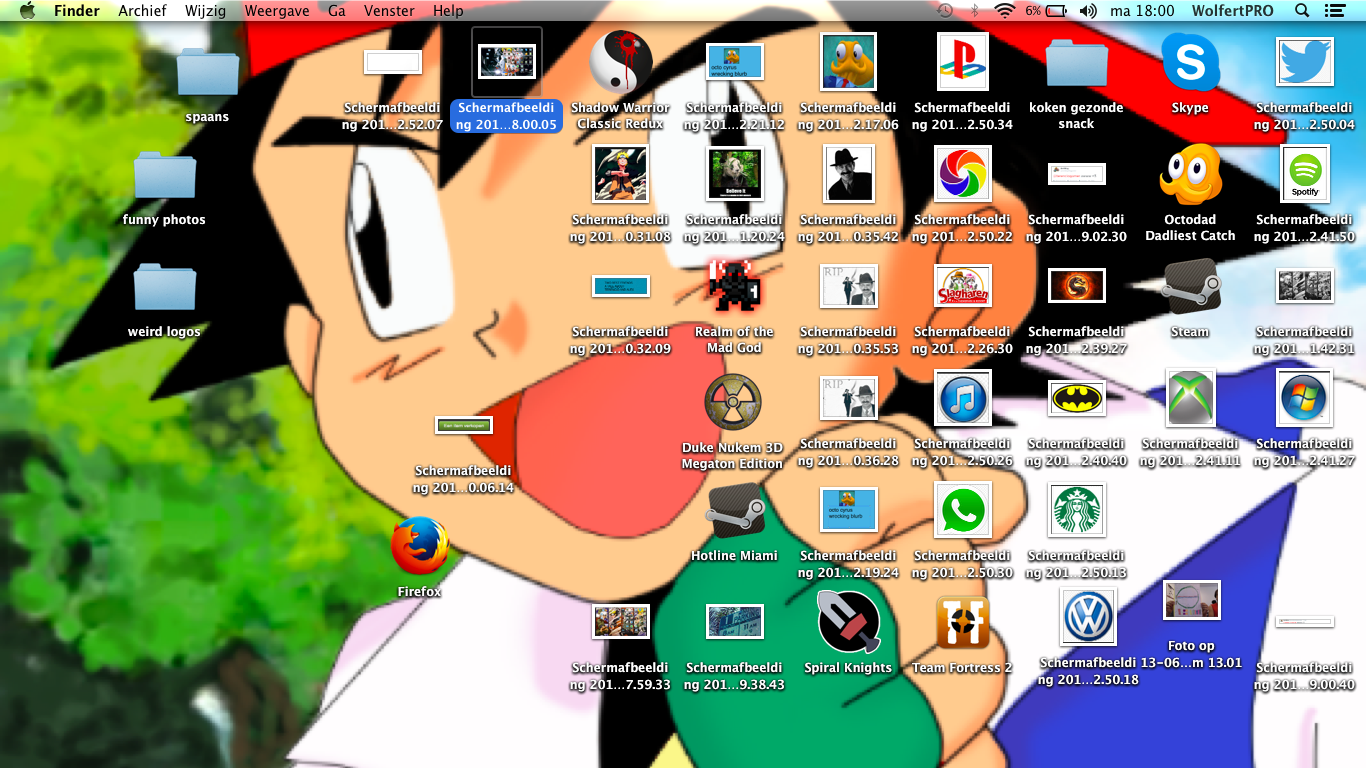Click the Steam desktop icon
The width and height of the screenshot is (1366, 768).
[1190, 287]
